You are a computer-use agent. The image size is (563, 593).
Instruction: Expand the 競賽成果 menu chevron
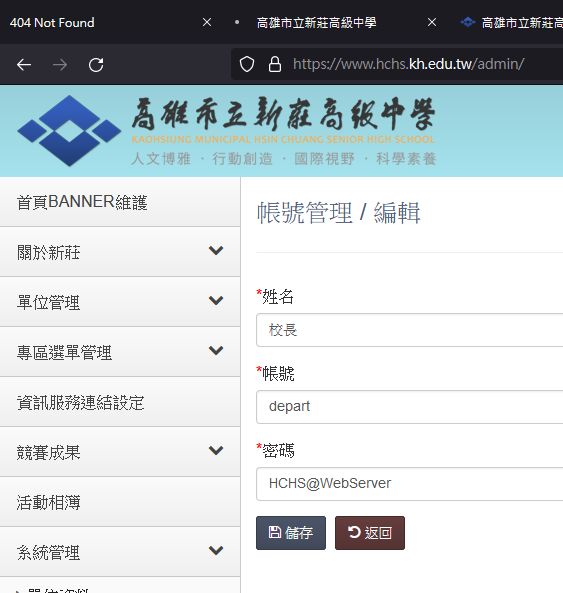[x=216, y=450]
